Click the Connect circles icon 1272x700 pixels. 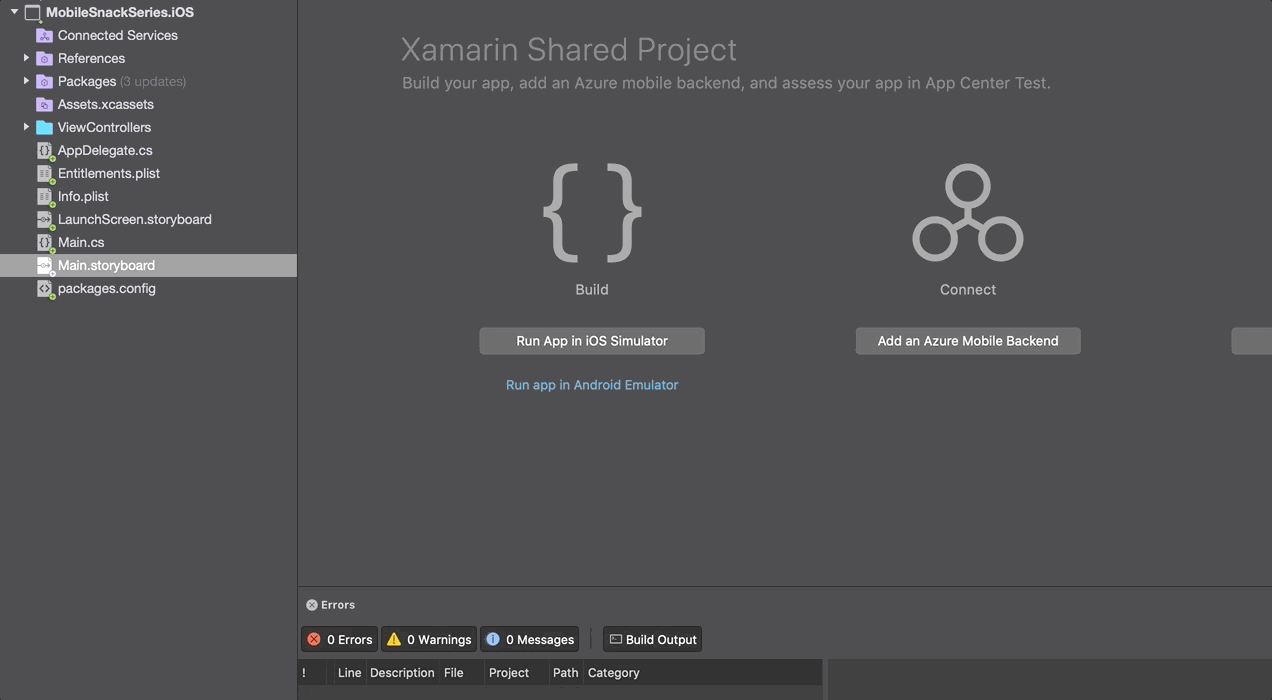point(967,213)
